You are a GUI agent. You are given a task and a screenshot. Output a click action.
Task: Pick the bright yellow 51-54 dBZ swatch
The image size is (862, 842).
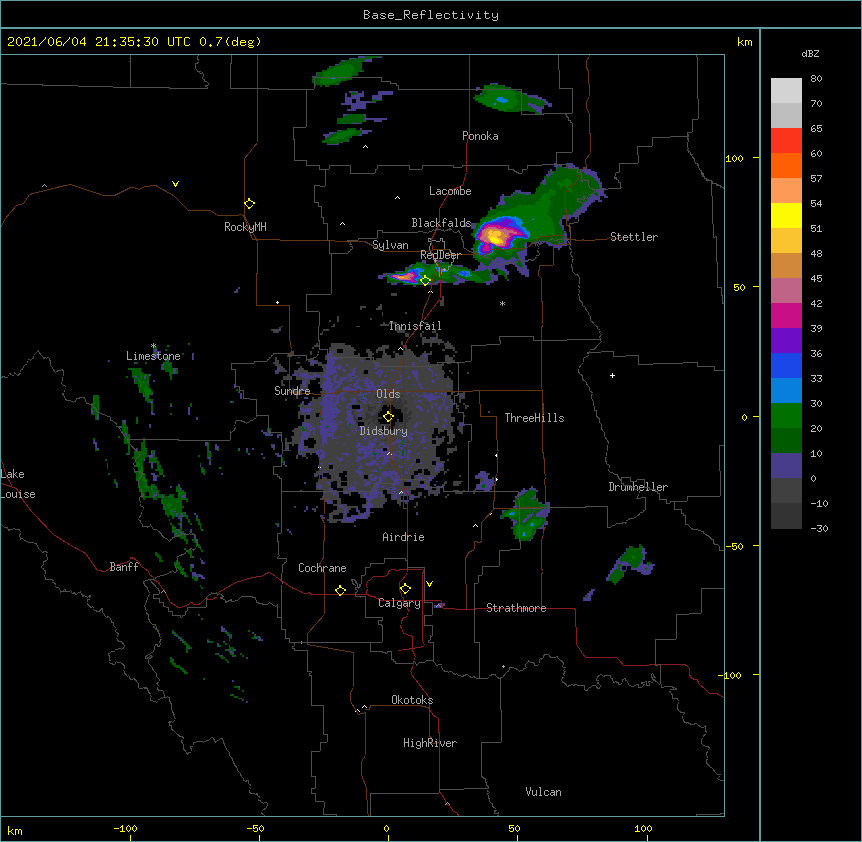[x=786, y=215]
